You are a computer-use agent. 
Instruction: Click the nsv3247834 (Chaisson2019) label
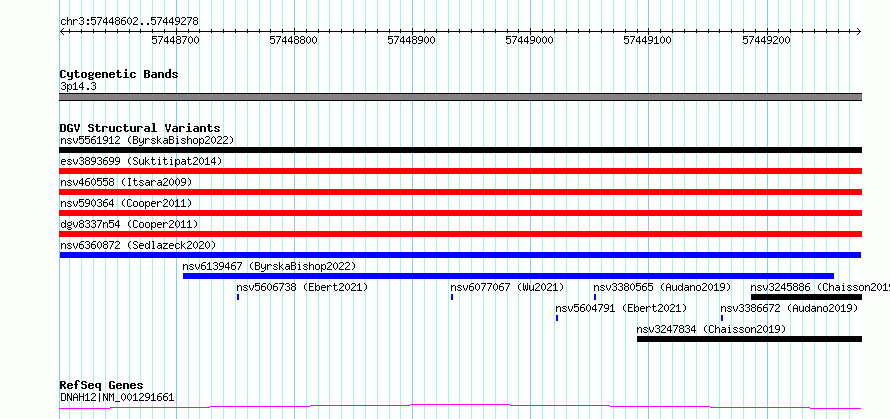[712, 329]
